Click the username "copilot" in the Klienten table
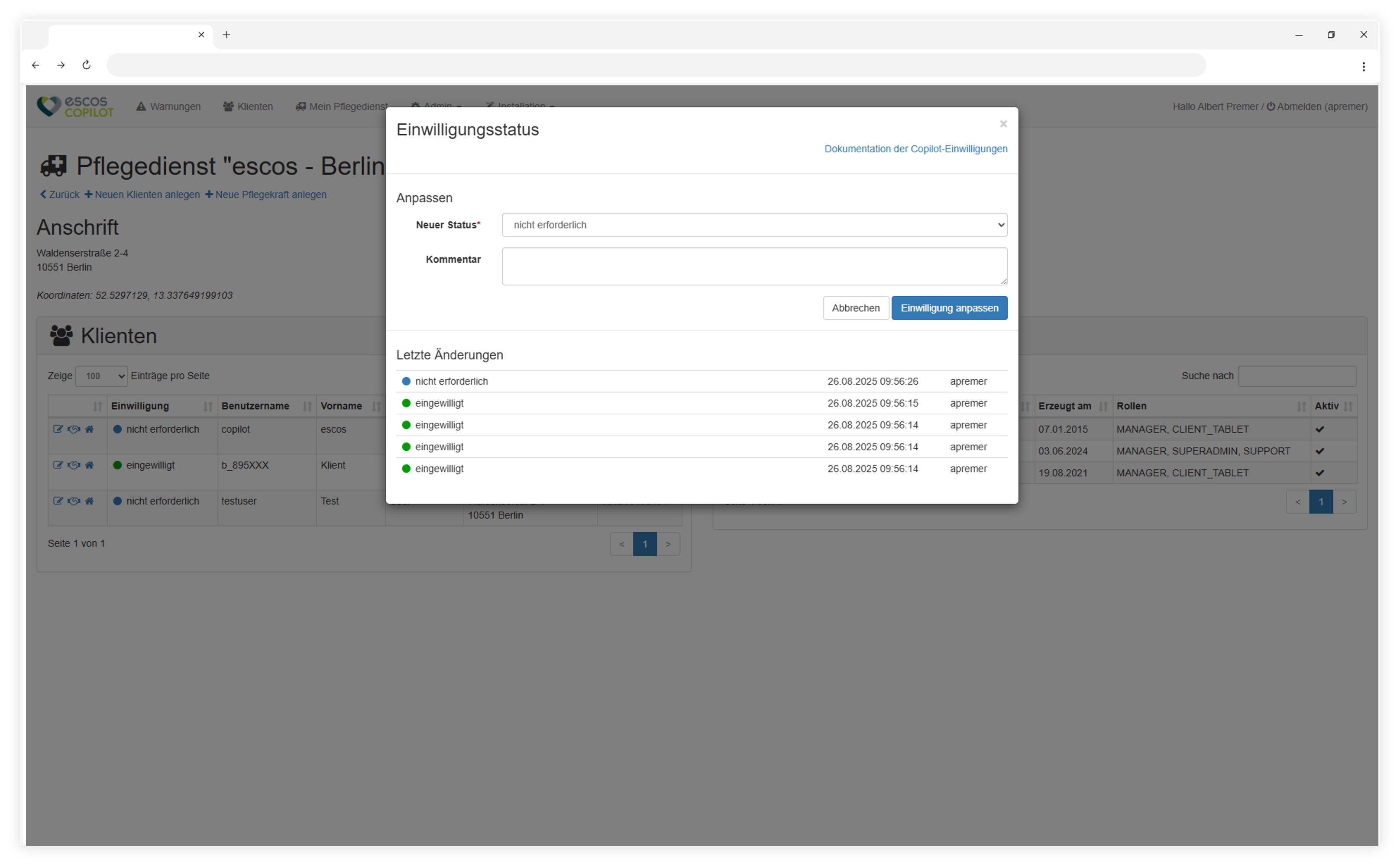 pos(236,430)
